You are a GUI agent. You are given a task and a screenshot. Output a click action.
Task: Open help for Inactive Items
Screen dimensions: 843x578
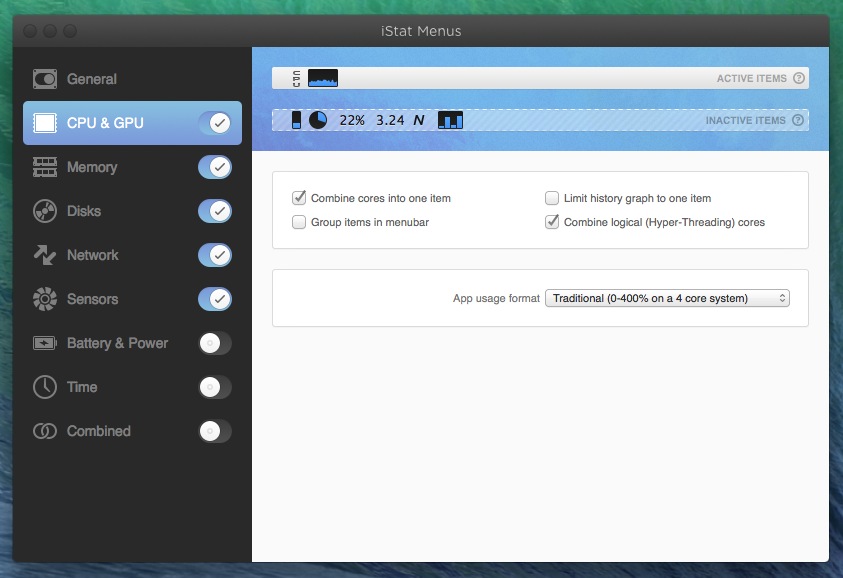(798, 120)
